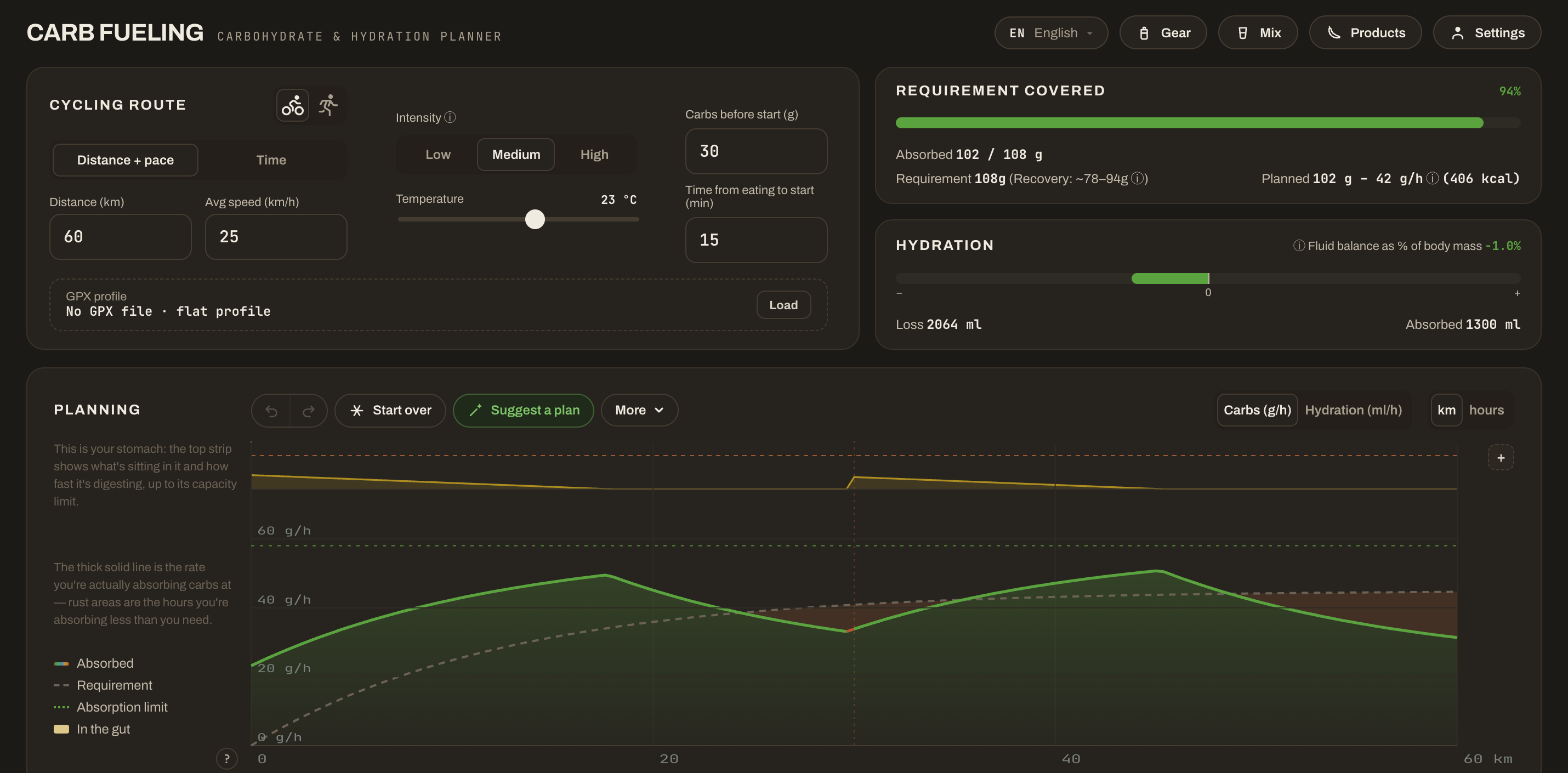Click the No GPX file flat profile text
The width and height of the screenshot is (1568, 773).
(x=168, y=311)
